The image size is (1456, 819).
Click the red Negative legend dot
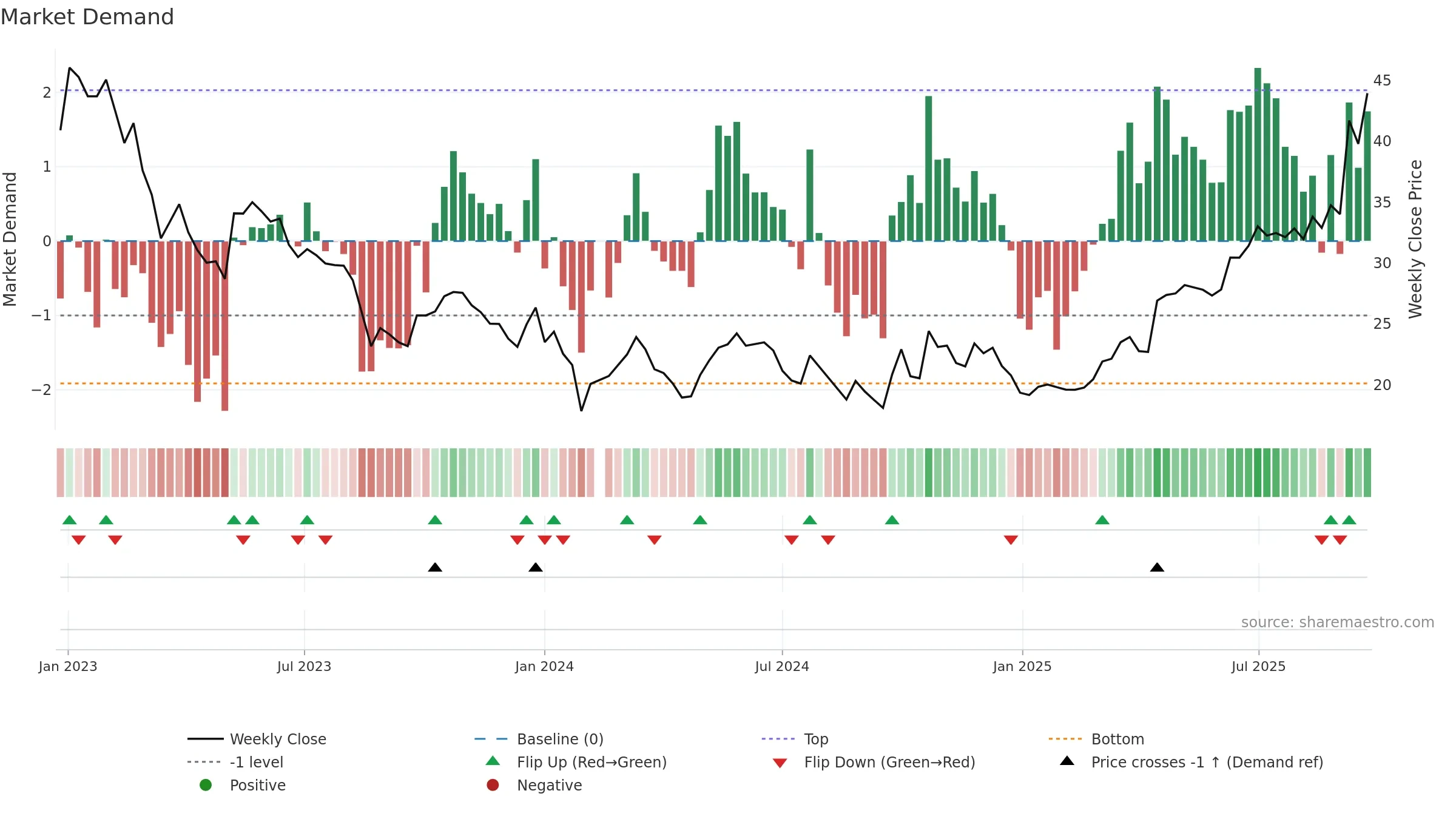click(493, 785)
